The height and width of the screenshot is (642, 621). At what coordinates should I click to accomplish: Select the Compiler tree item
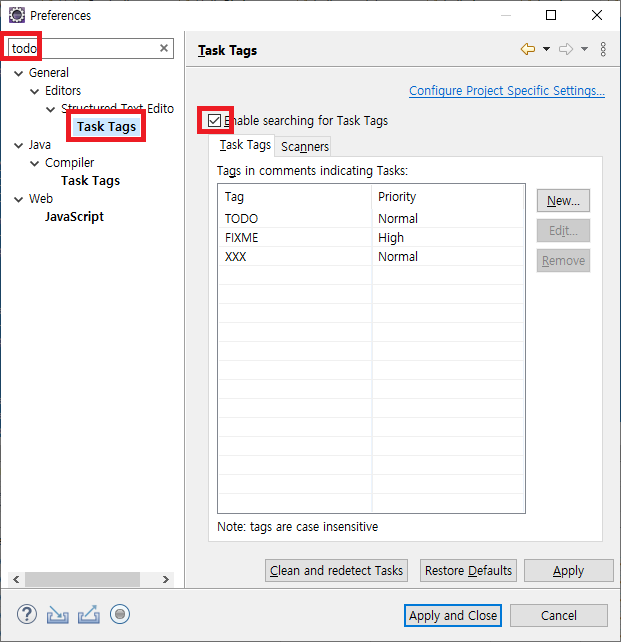tap(70, 163)
